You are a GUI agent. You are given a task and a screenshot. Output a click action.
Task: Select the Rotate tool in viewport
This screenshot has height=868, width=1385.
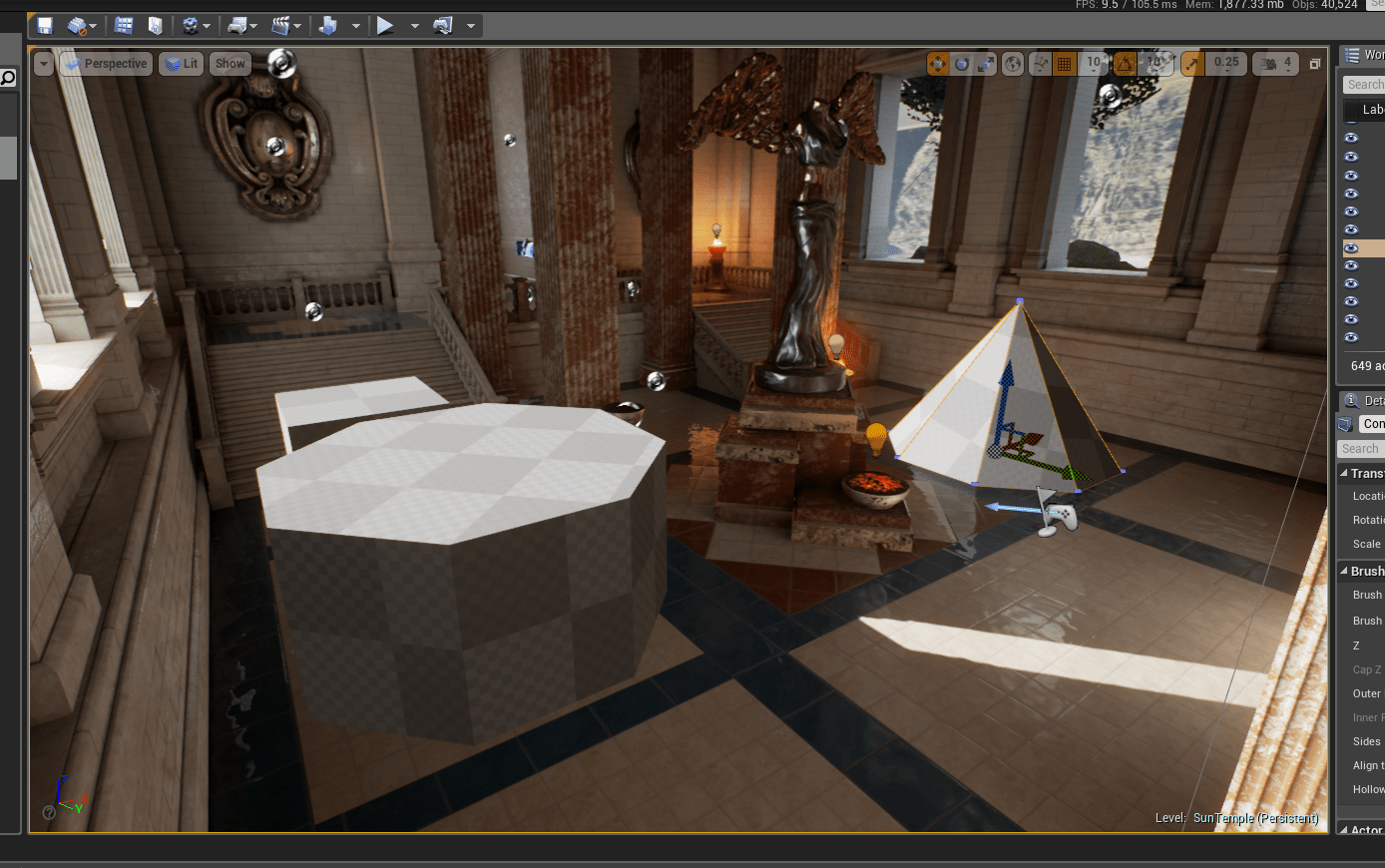tap(961, 63)
